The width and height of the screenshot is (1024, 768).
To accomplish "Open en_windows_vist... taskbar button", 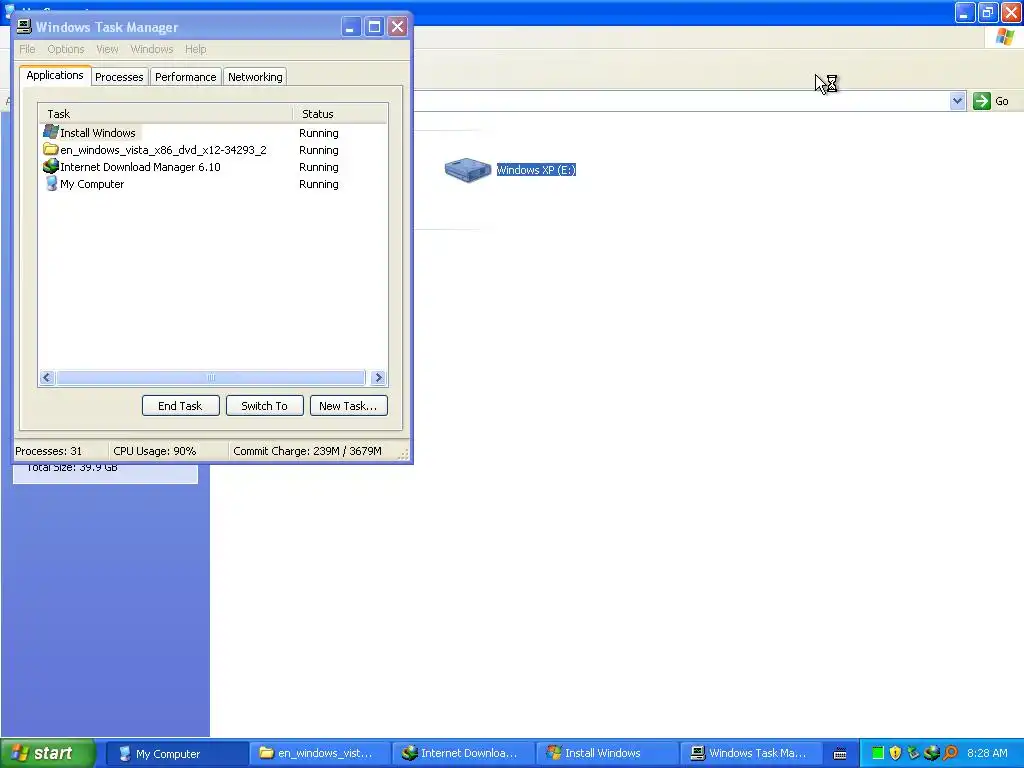I will [x=320, y=753].
